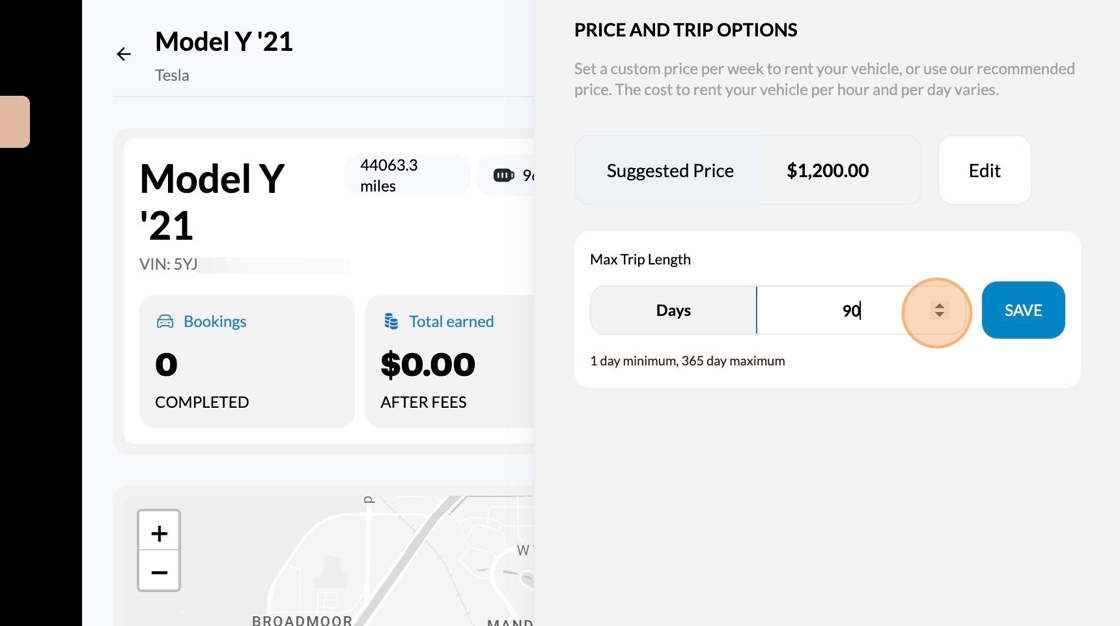Screen dimensions: 1120x626
Task: Select the Days unit box
Action: coord(673,311)
